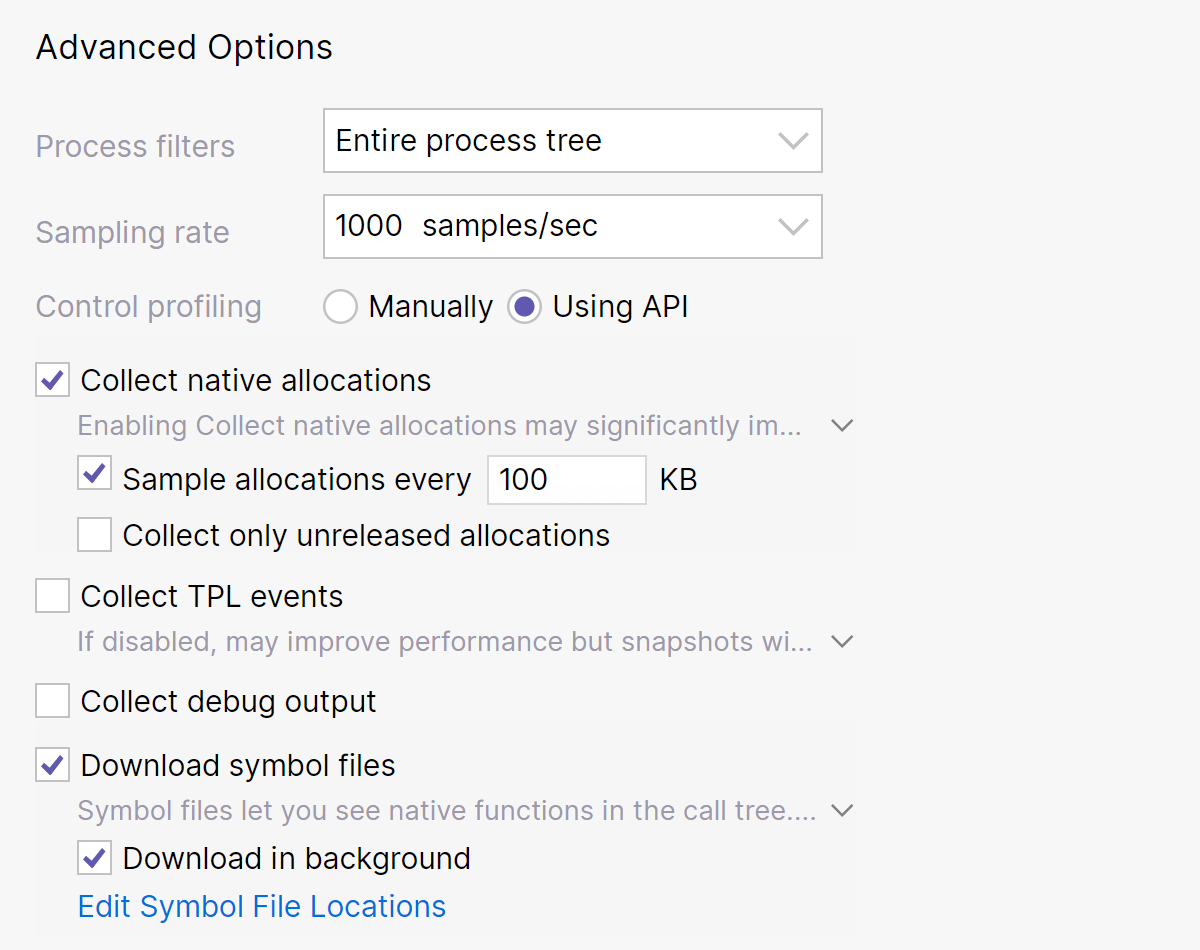Open the Process filters dropdown

572,141
